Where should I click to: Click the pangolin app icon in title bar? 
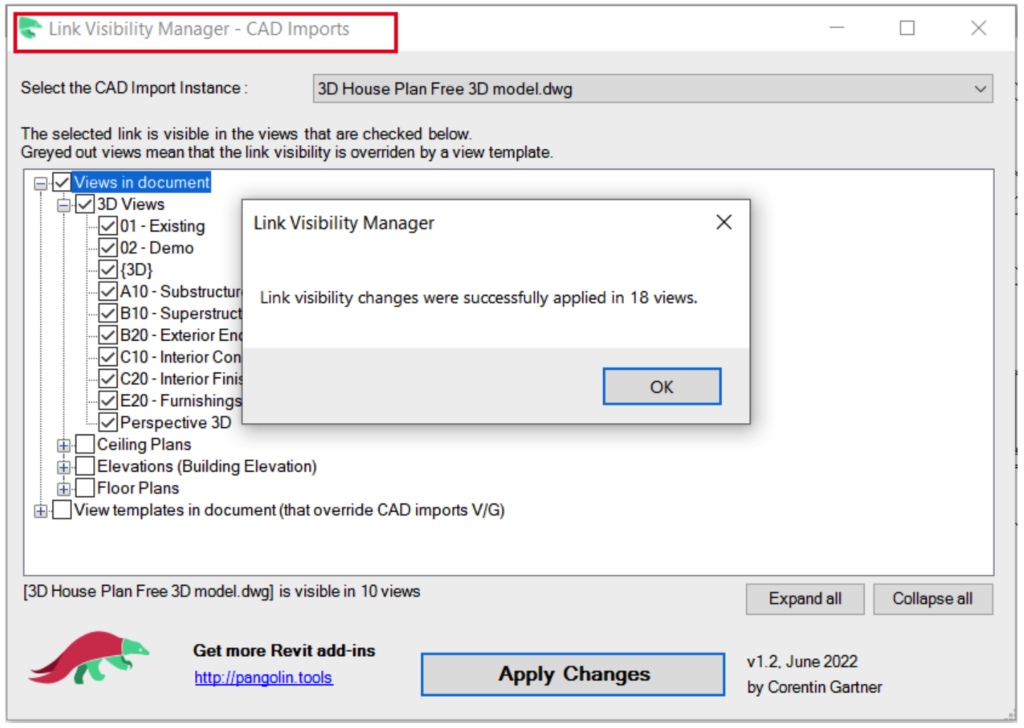point(30,29)
